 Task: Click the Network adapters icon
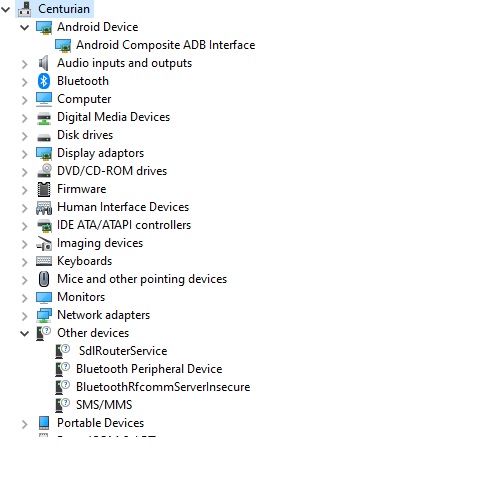click(44, 315)
